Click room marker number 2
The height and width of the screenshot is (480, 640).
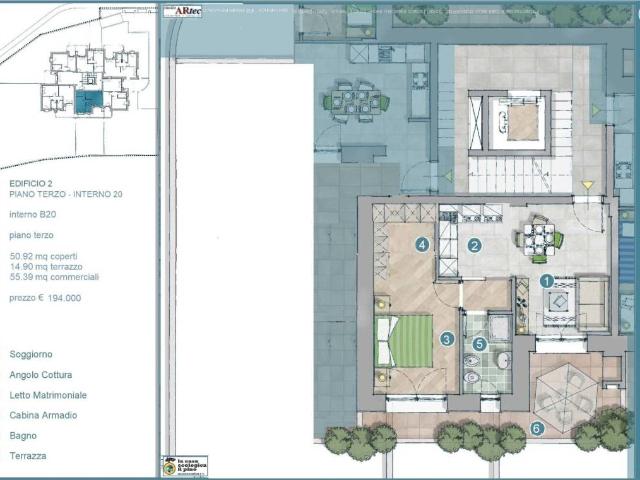[474, 245]
